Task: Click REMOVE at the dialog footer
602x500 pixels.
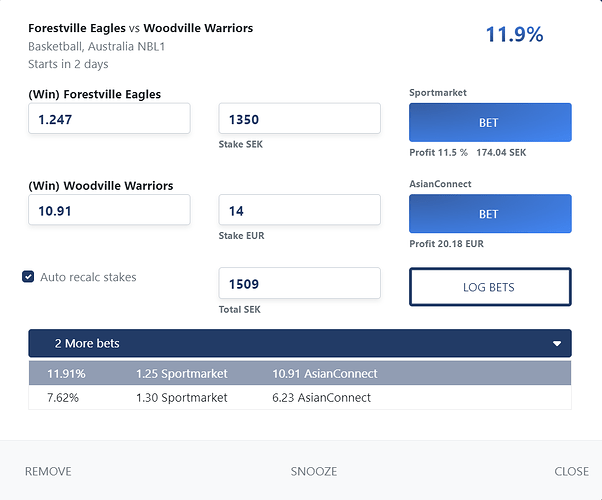Action: pos(48,471)
